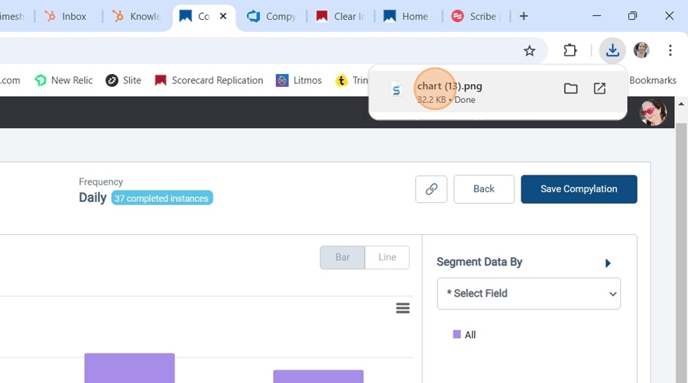Switch to the Clear In tab
The width and height of the screenshot is (688, 383).
click(340, 17)
